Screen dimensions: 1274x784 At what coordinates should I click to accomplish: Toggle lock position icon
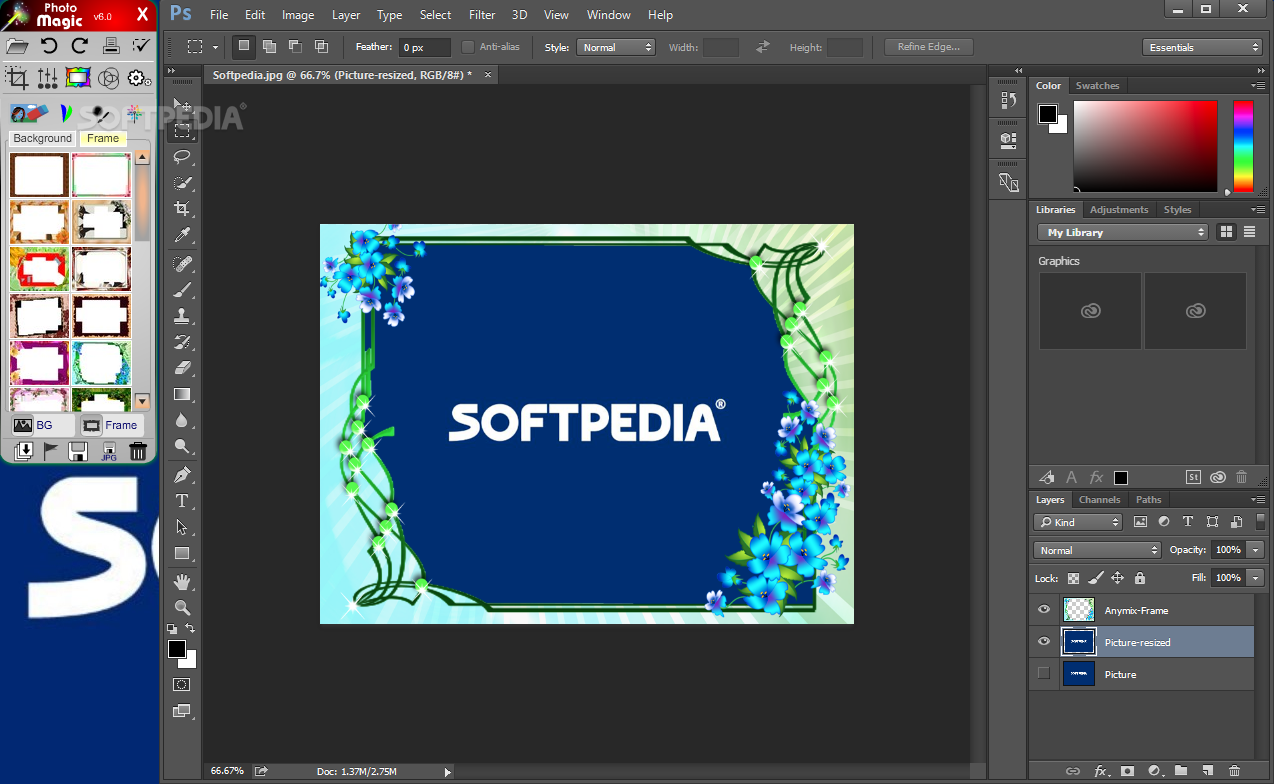click(1117, 578)
